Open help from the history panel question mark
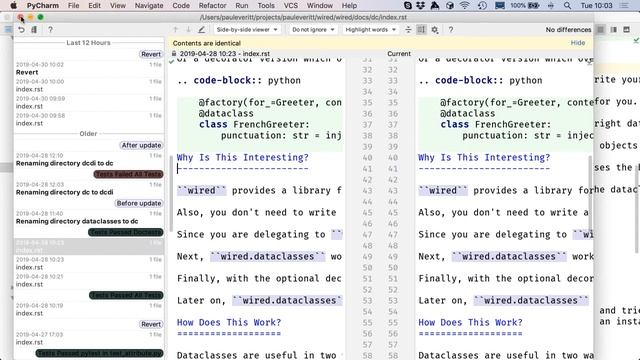Image resolution: width=640 pixels, height=360 pixels. click(x=50, y=30)
